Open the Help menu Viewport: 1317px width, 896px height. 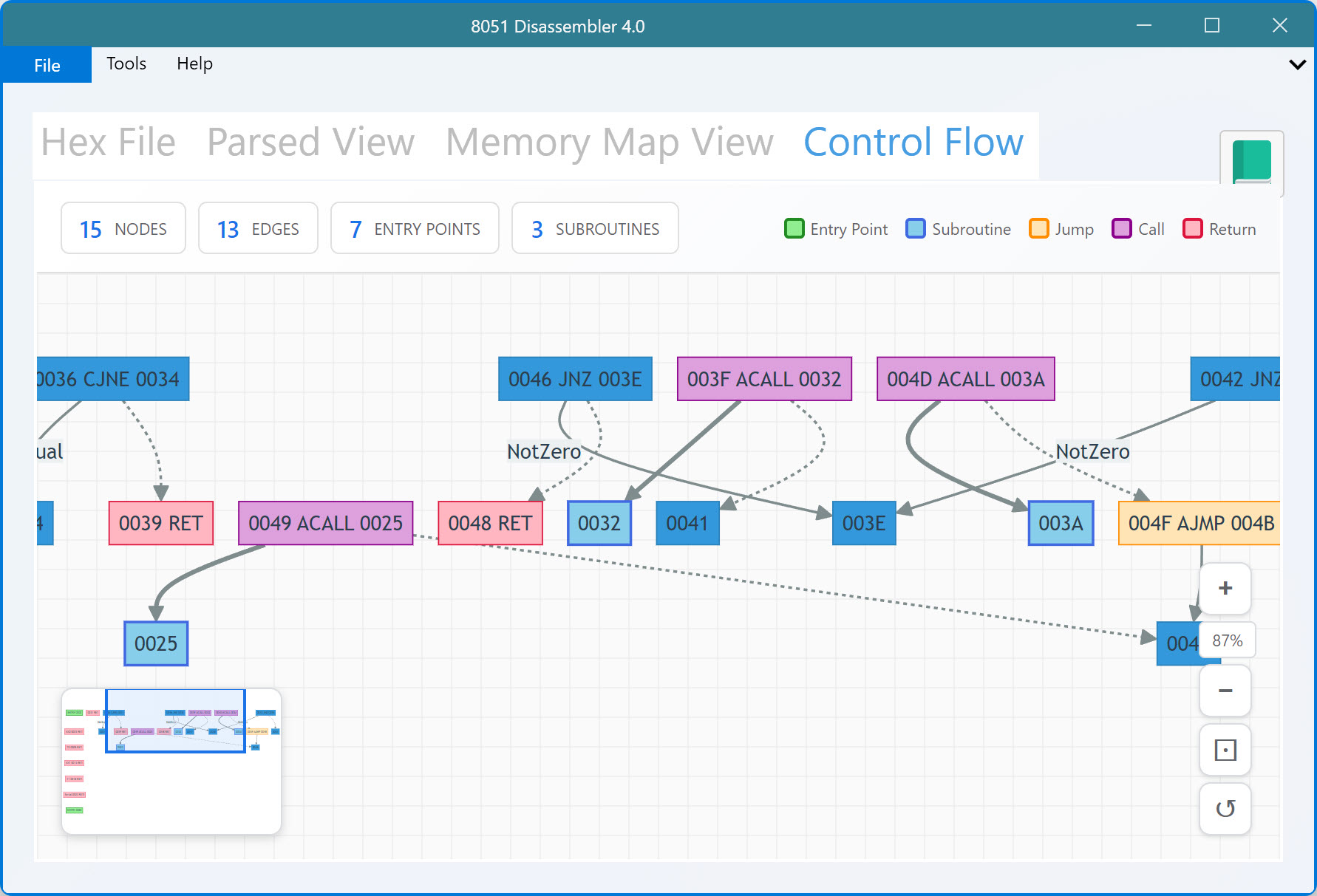pyautogui.click(x=194, y=64)
